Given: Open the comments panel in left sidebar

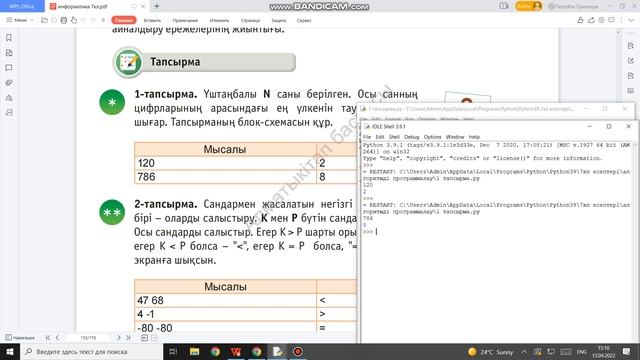Looking at the screenshot, I should (9, 68).
